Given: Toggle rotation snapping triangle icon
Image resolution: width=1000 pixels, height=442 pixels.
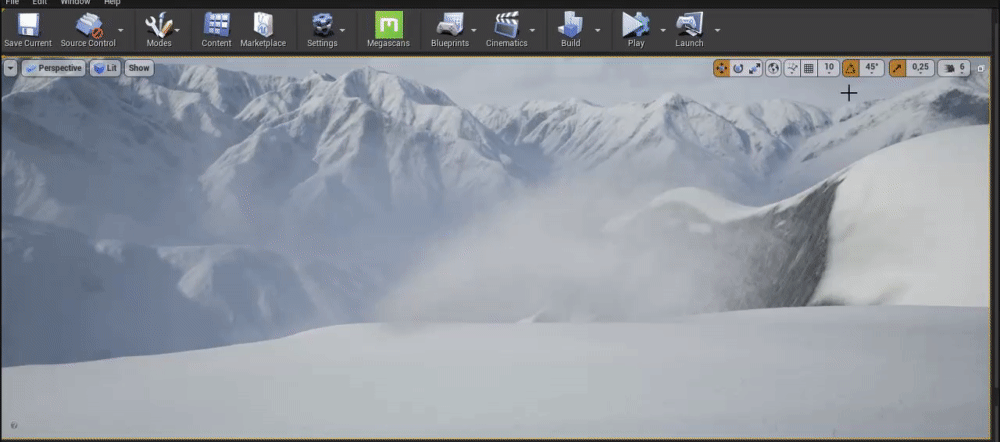Looking at the screenshot, I should tap(850, 68).
